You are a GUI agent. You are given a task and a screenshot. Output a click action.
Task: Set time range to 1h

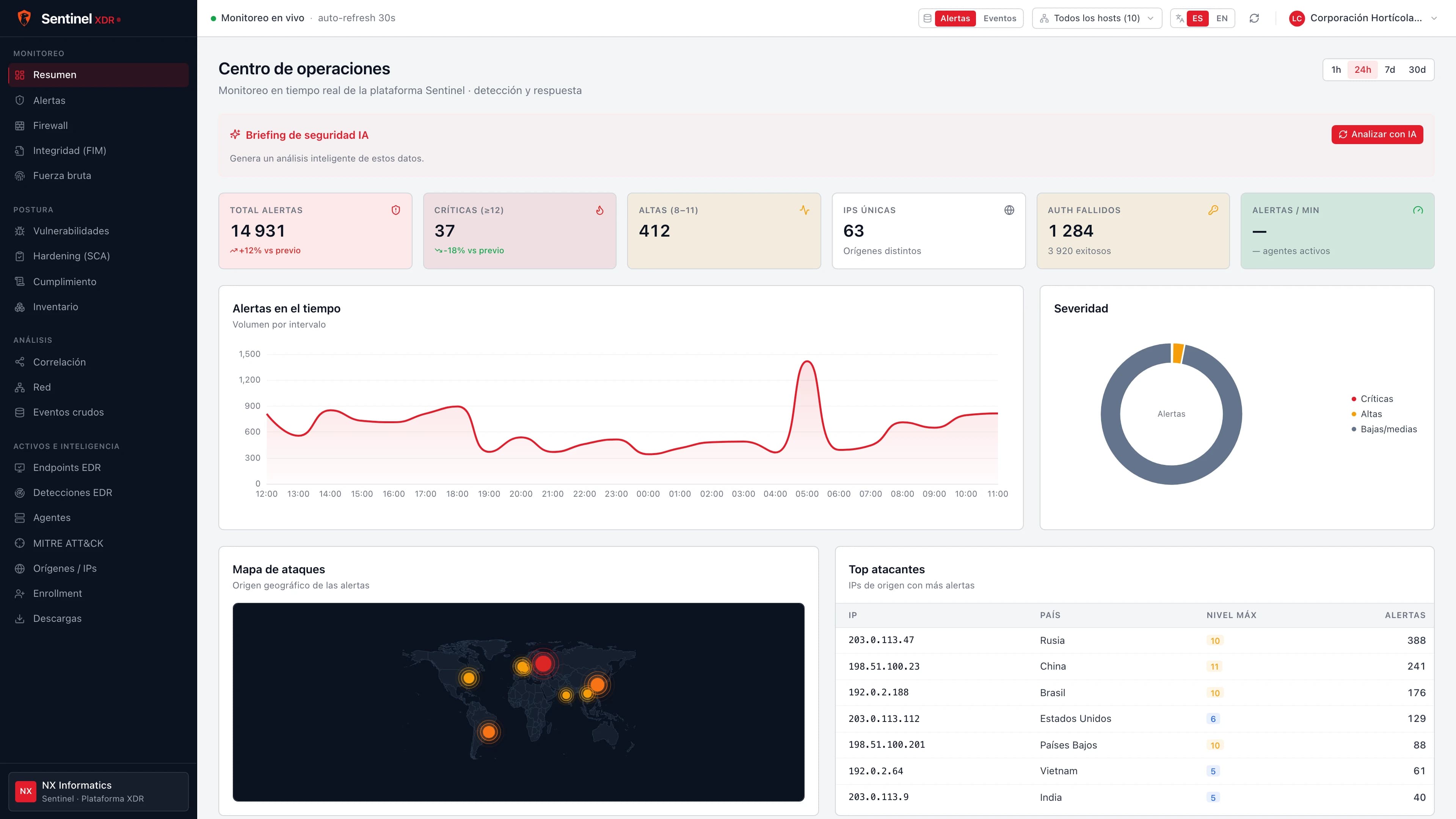[1335, 69]
